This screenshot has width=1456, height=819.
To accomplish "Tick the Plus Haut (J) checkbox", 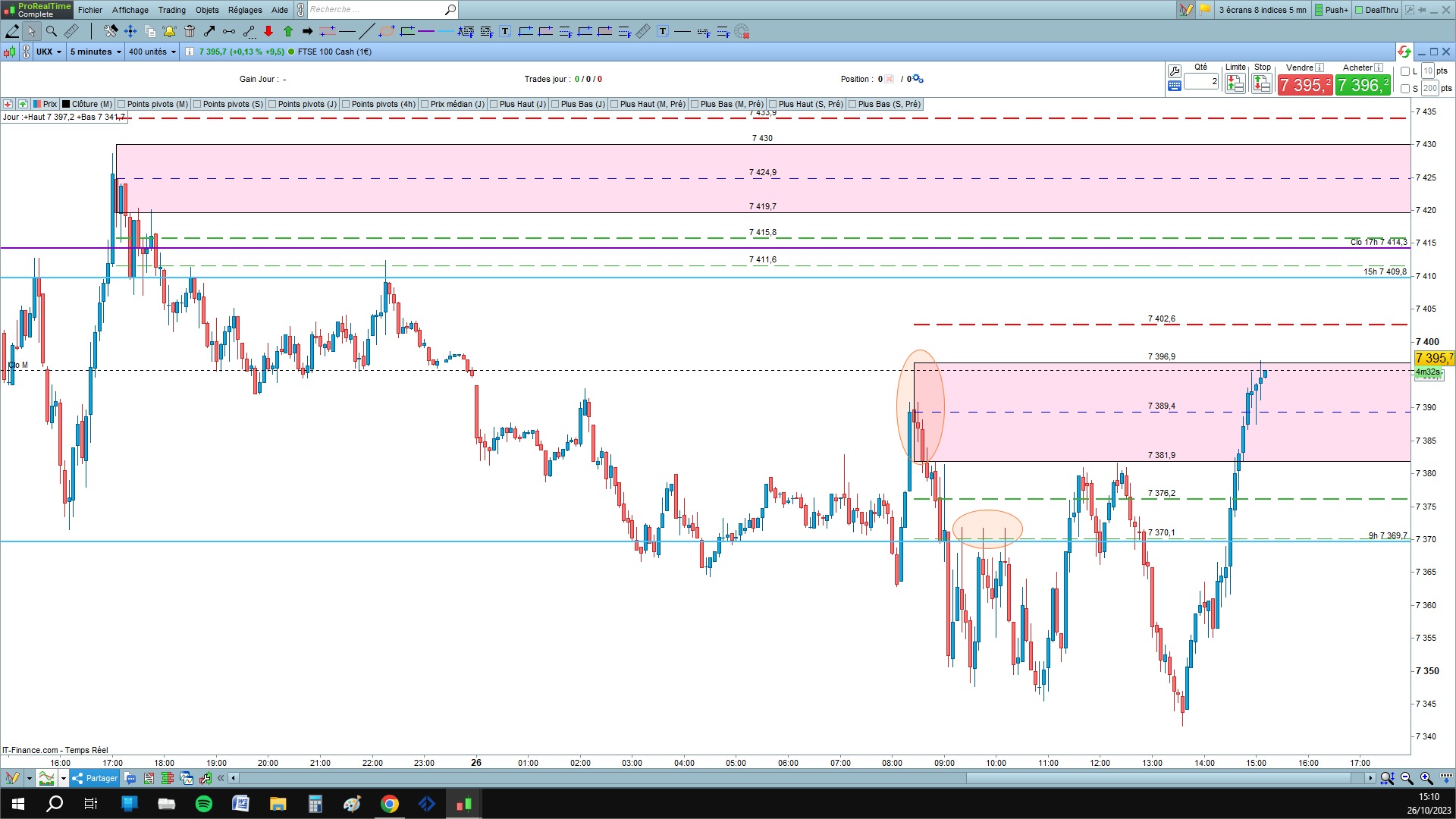I will pyautogui.click(x=494, y=104).
